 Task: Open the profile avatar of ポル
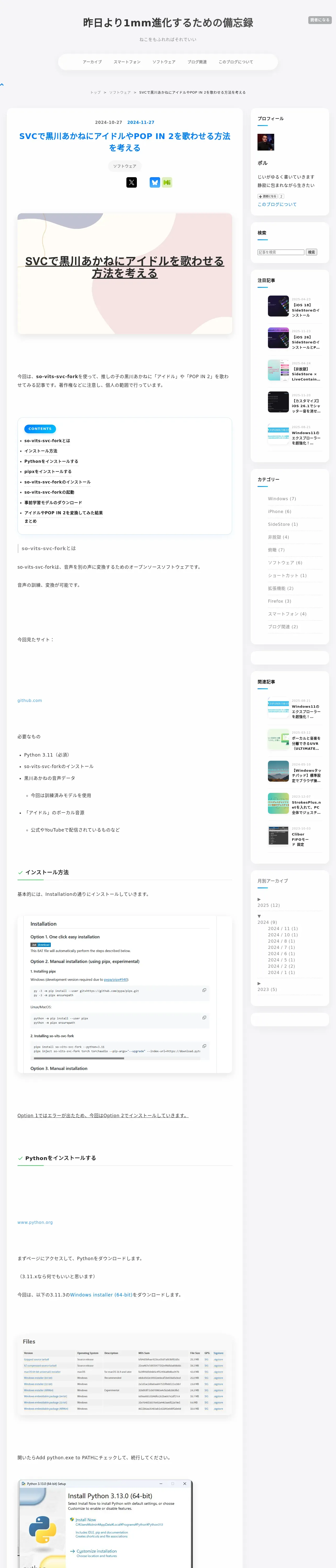266,142
